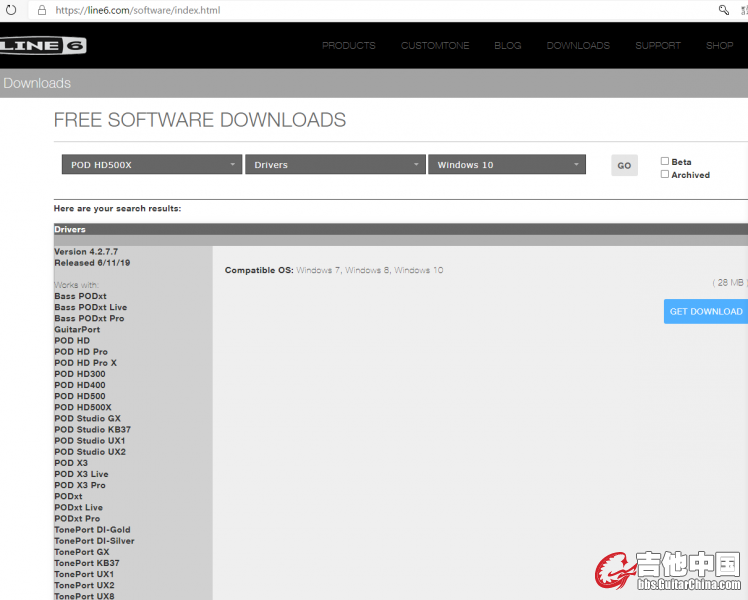Click the key icon in address bar
The image size is (748, 600).
(724, 10)
